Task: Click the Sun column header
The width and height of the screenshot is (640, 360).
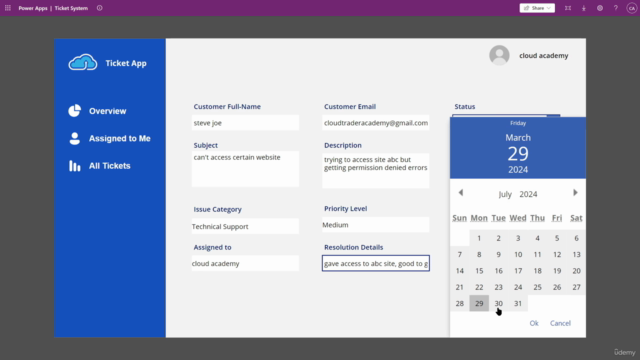Action: click(460, 218)
